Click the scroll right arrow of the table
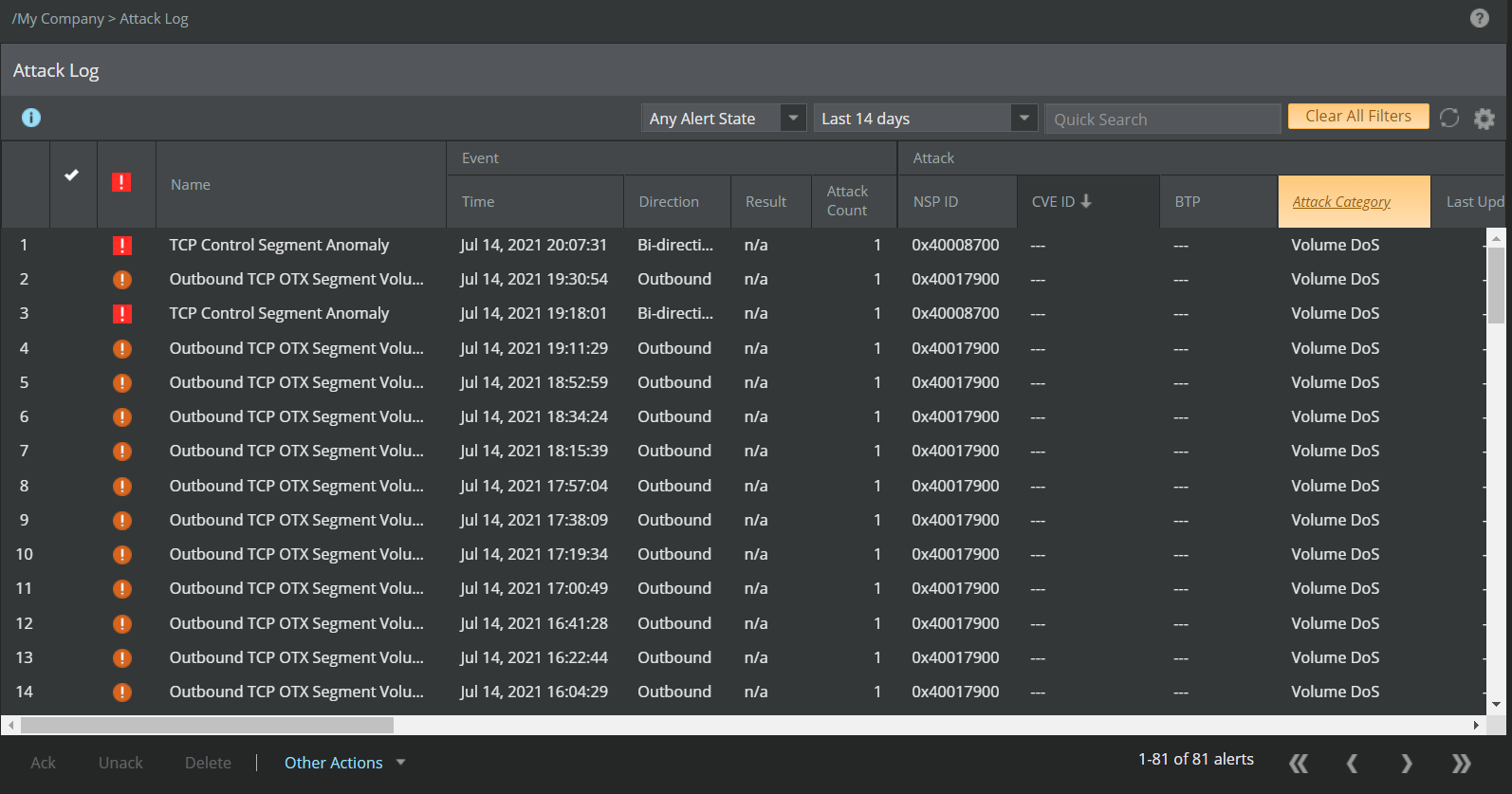Screen dimensions: 1512x794 pos(1476,725)
